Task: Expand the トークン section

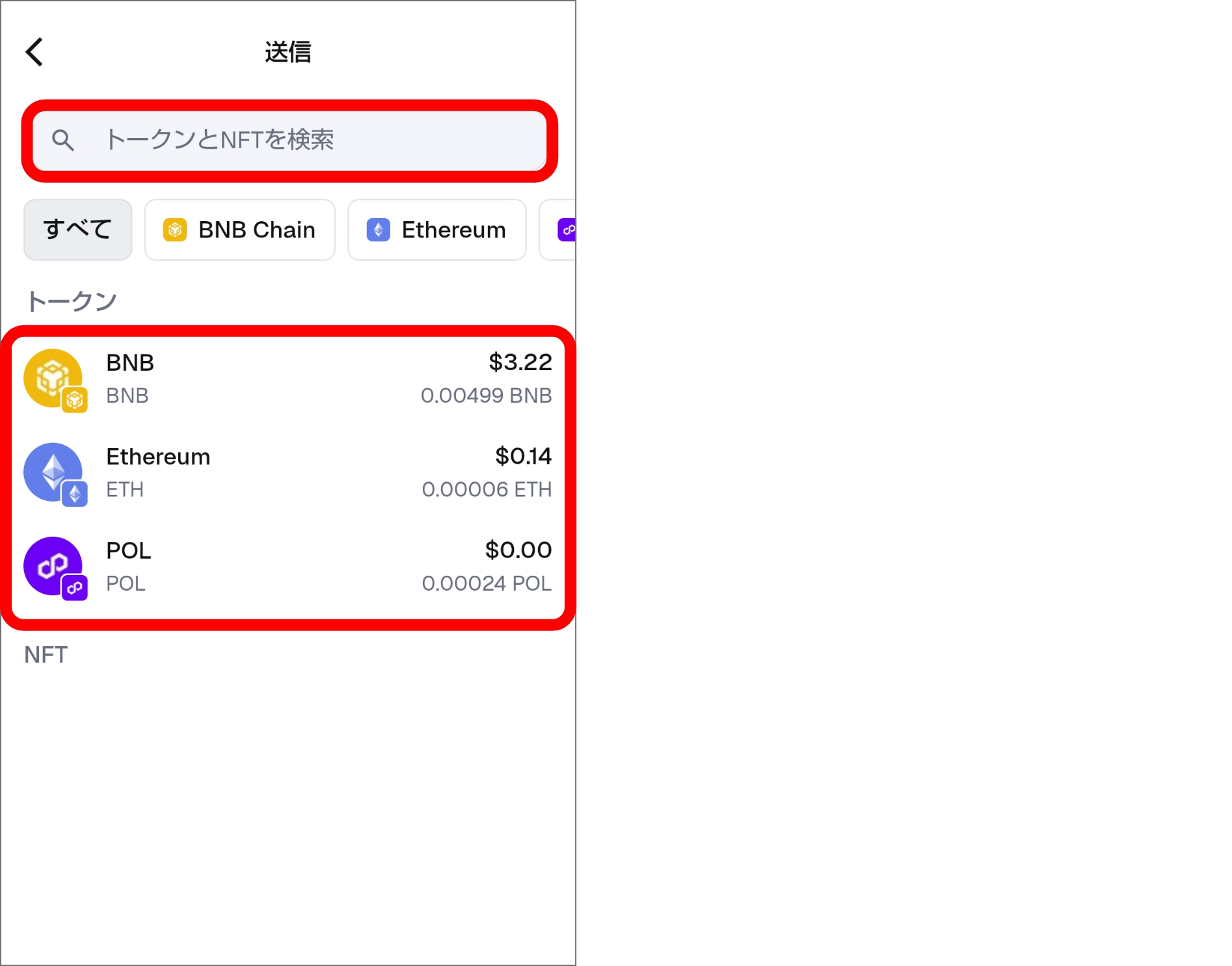Action: pyautogui.click(x=72, y=299)
